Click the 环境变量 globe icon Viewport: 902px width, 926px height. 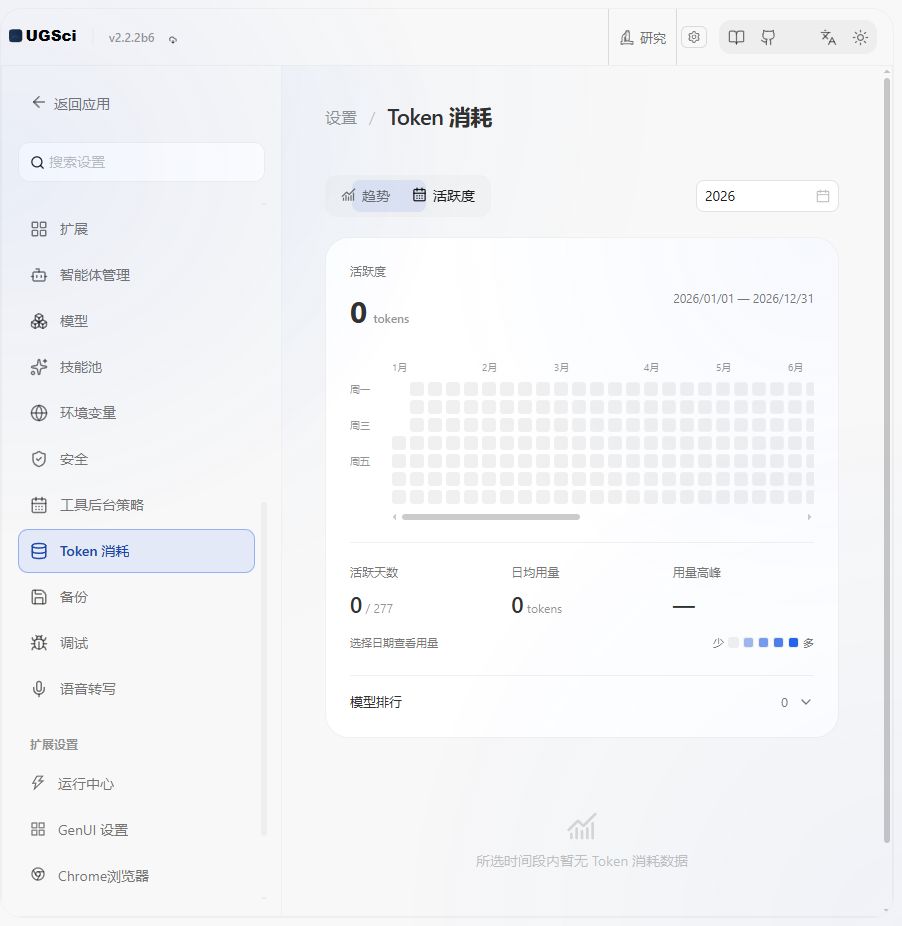[39, 413]
